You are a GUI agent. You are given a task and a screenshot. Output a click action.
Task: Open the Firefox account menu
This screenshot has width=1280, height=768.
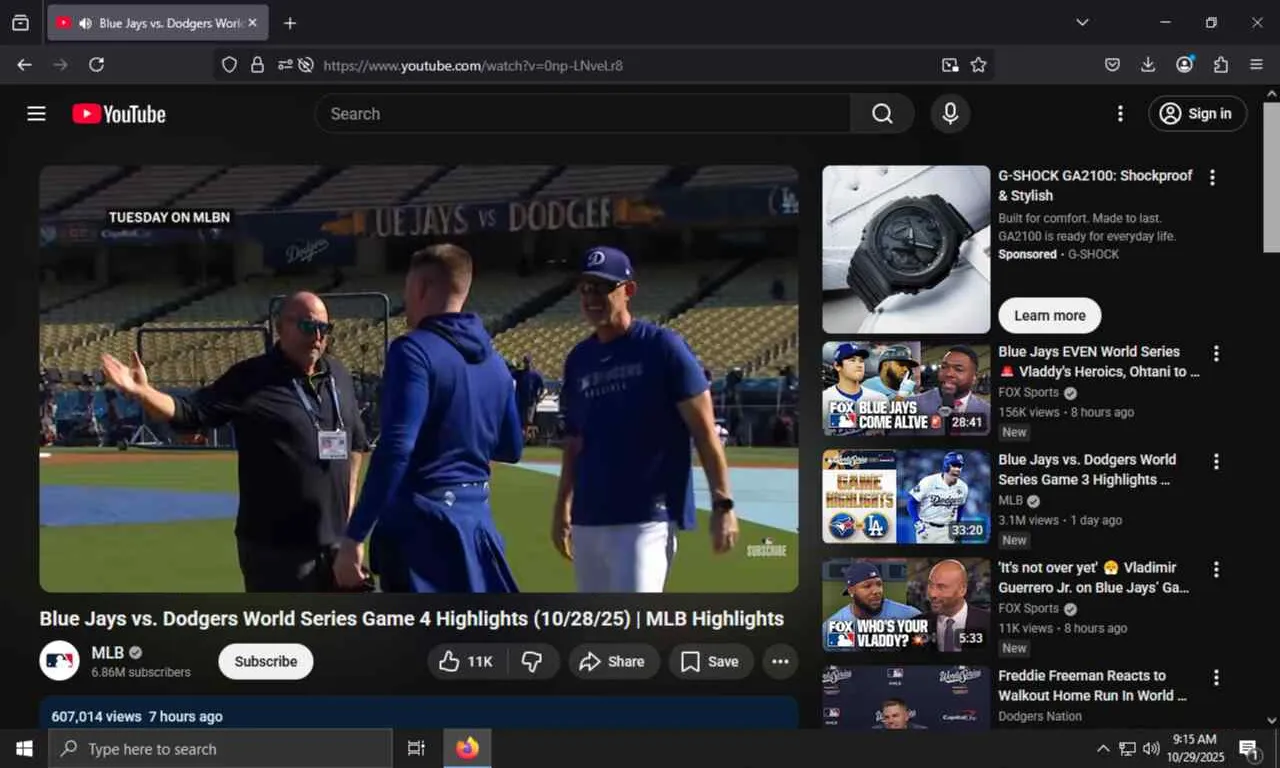pyautogui.click(x=1185, y=65)
